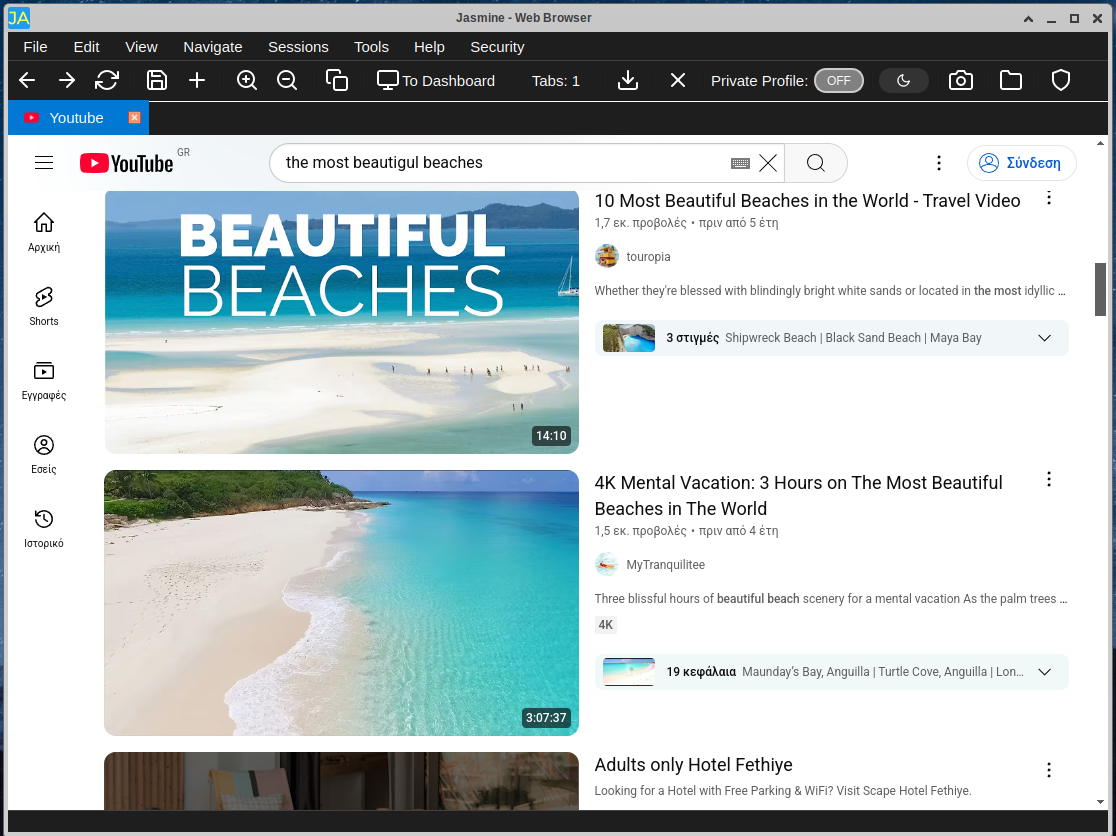The height and width of the screenshot is (836, 1116).
Task: Expand the 3 στιγμές key moments chevron
Action: tap(1044, 338)
